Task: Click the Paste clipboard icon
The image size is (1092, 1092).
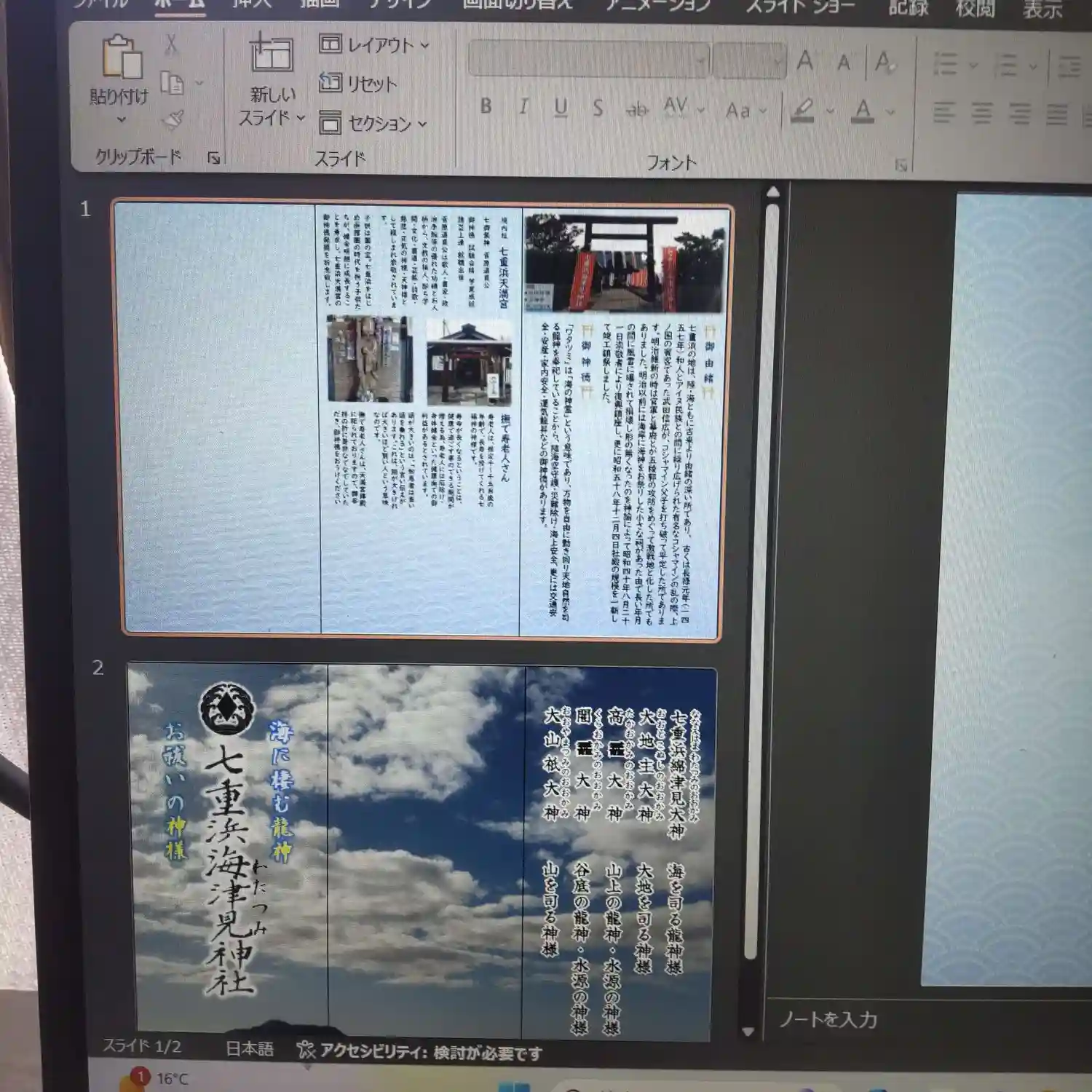Action: (121, 57)
